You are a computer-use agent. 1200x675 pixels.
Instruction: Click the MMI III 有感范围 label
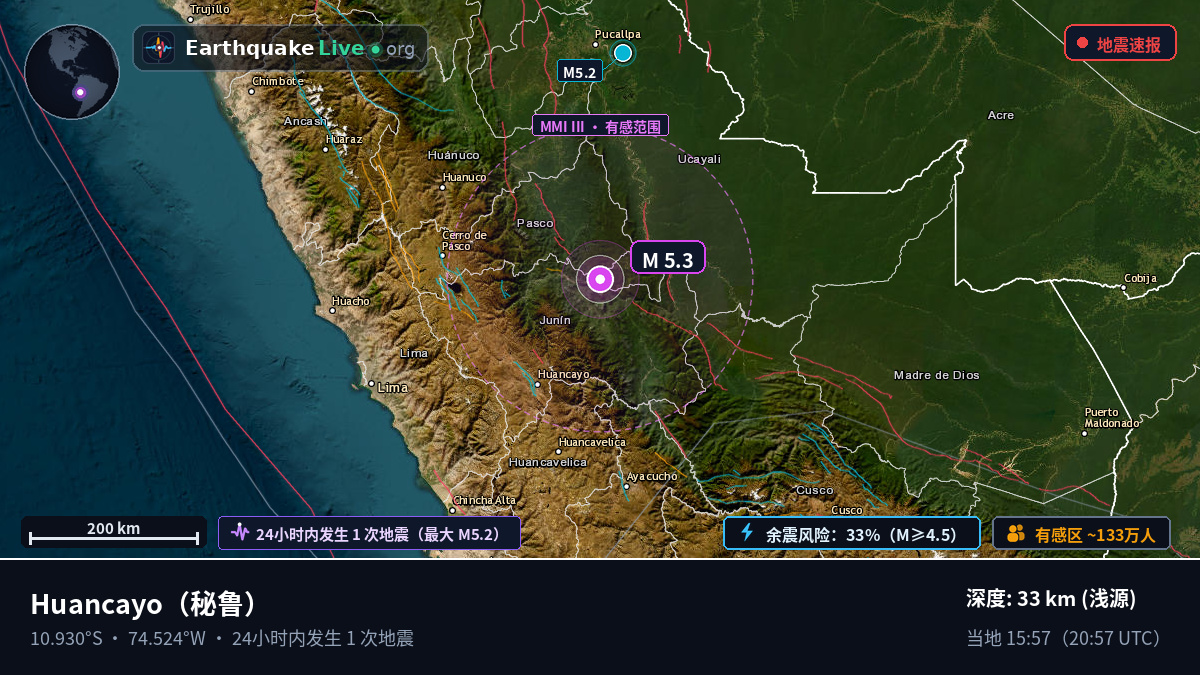600,126
